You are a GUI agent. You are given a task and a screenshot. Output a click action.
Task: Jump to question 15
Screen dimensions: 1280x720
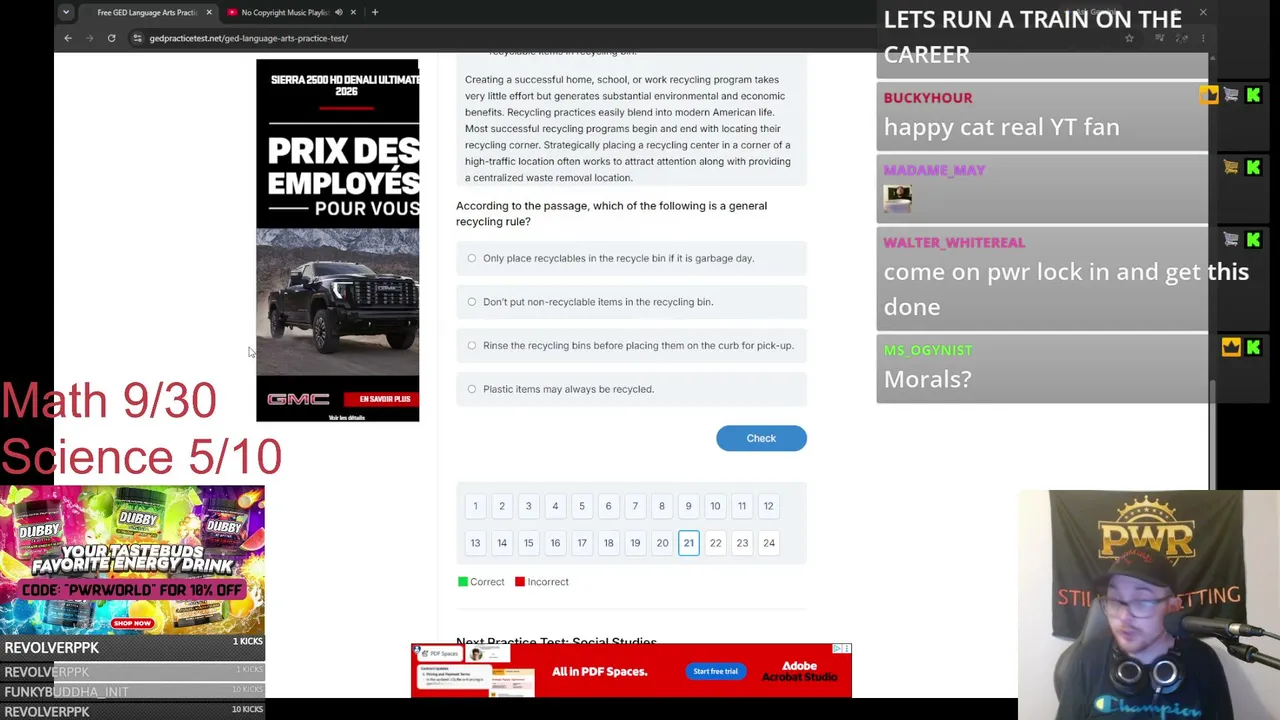click(528, 543)
